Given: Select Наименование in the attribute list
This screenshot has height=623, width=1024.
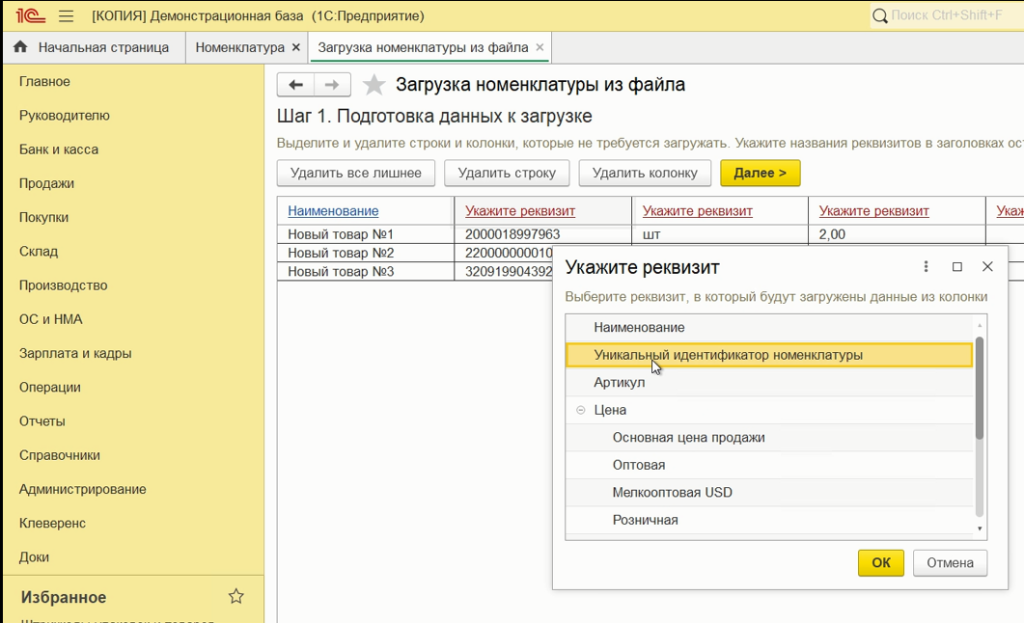Looking at the screenshot, I should pos(769,327).
